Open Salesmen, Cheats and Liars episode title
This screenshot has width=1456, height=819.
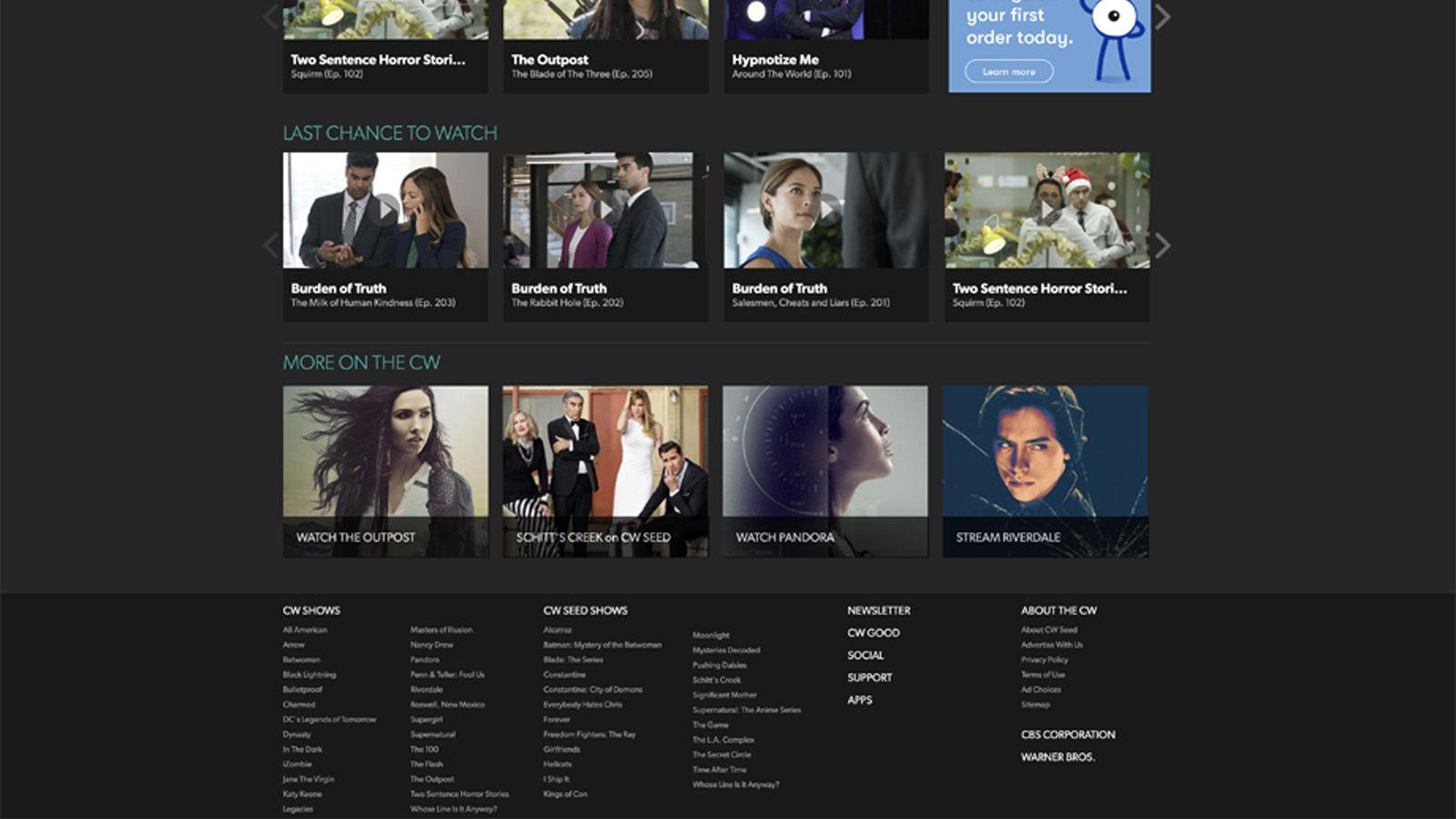(x=811, y=303)
